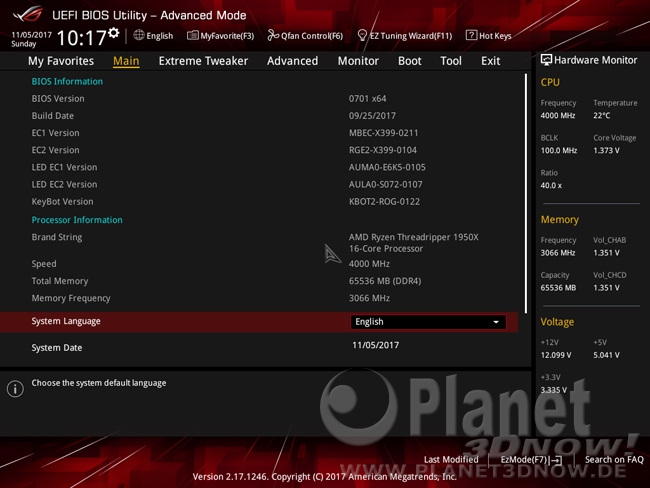Switch to EzMode(F7)

531,460
